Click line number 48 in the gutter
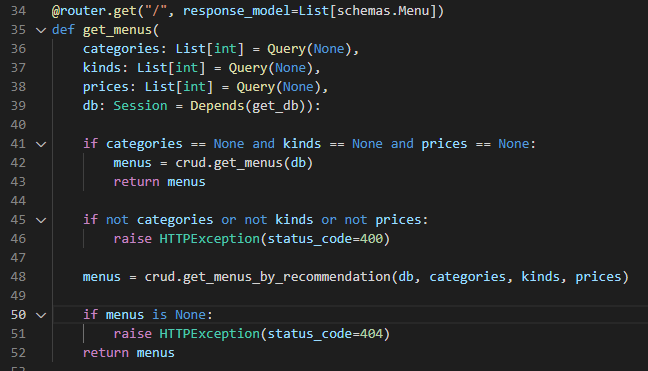Viewport: 648px width, 371px height. tap(18, 277)
